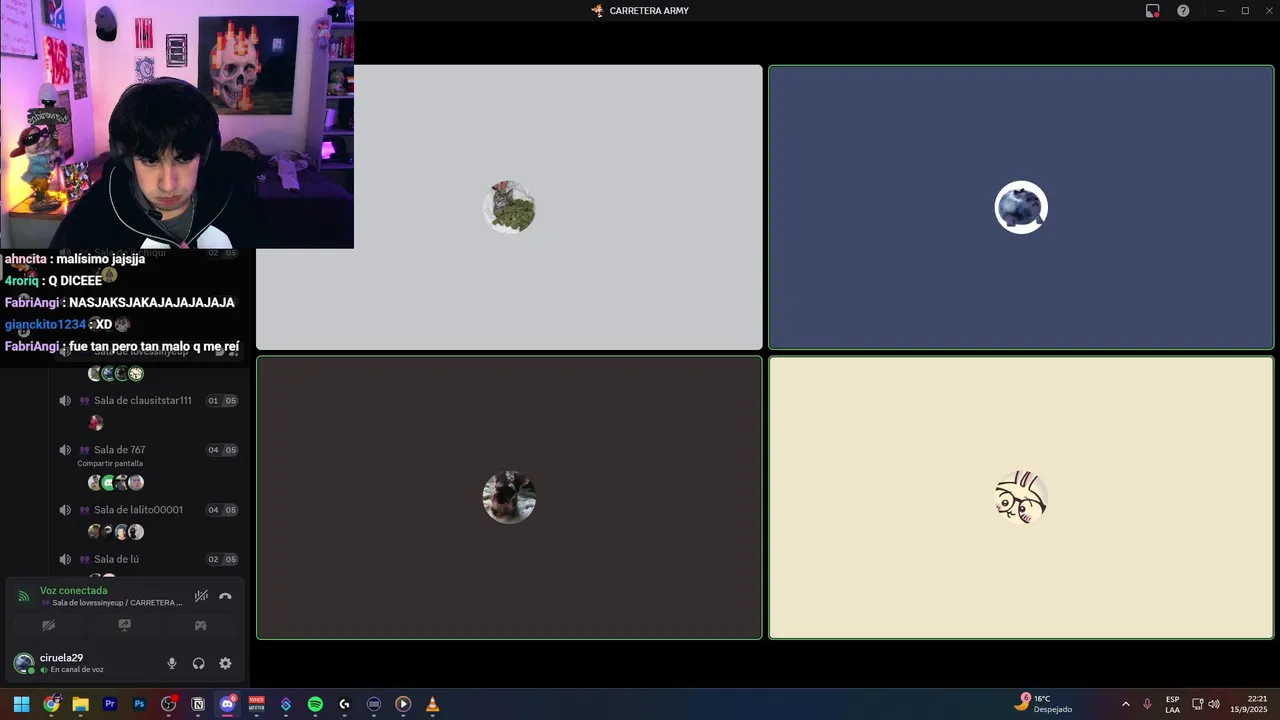This screenshot has height=720, width=1280.
Task: Click the ahncita chat message
Action: pos(75,259)
